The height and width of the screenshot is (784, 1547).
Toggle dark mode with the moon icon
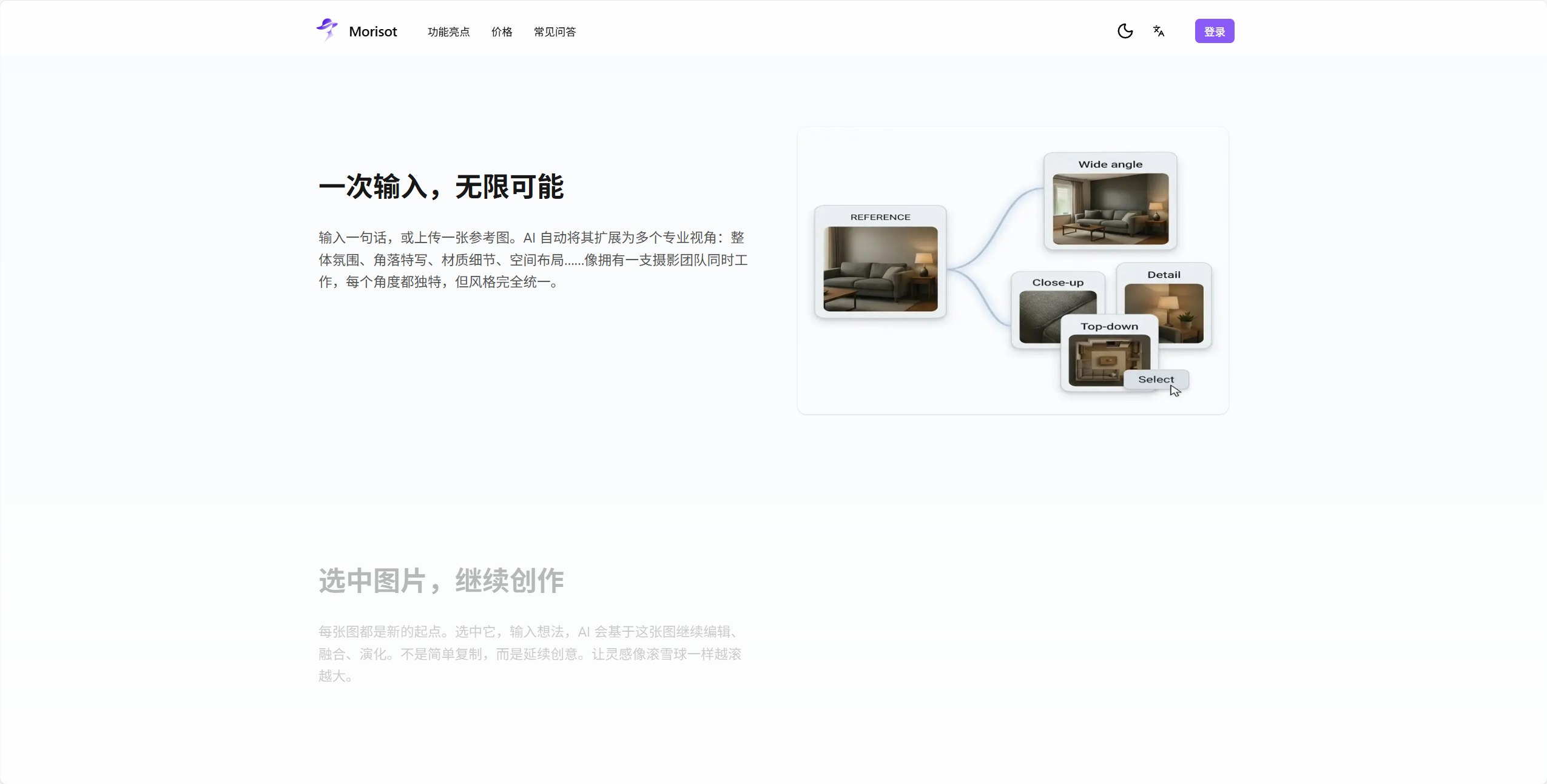click(x=1125, y=31)
